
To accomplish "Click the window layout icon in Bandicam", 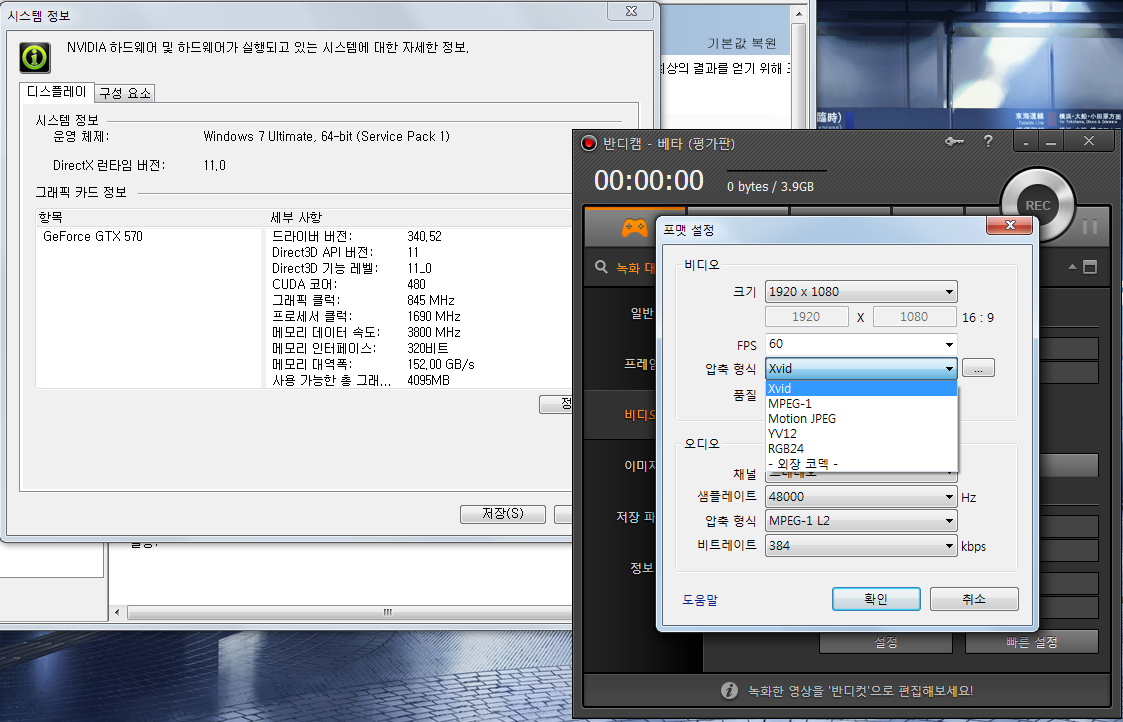I will (1089, 267).
